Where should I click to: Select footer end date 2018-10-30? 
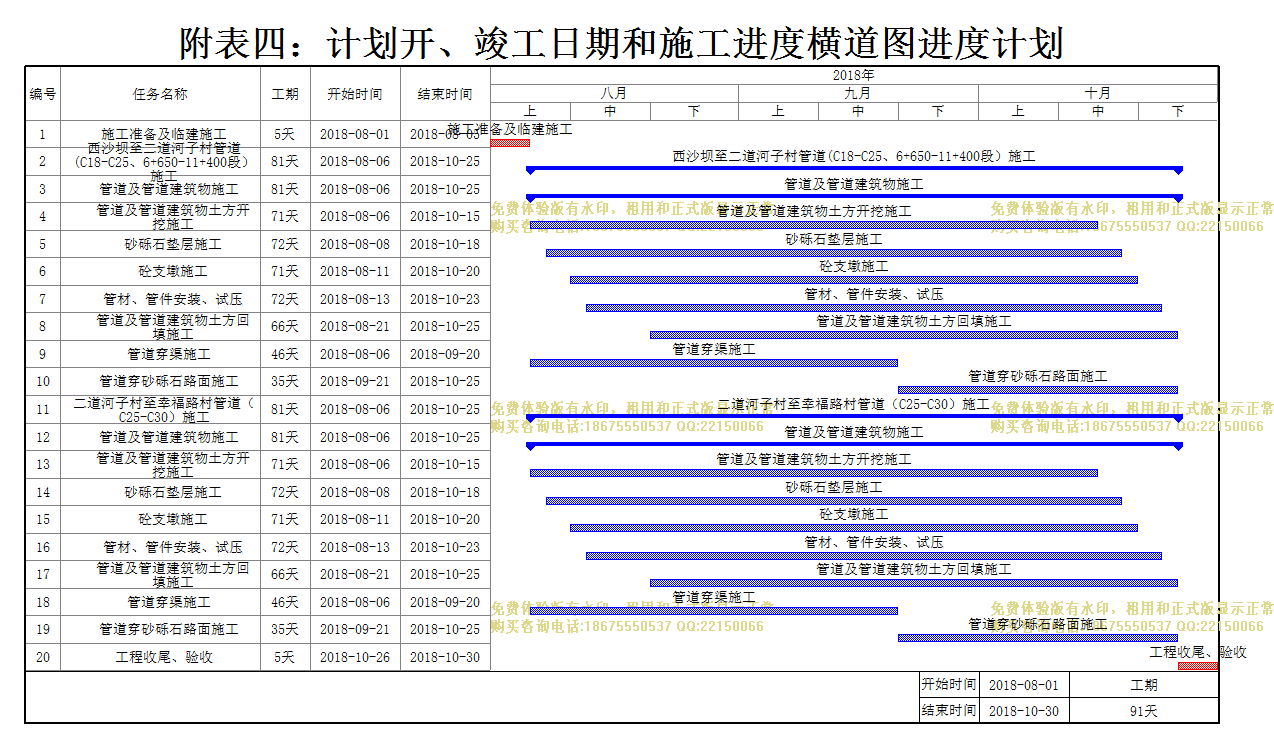click(x=1023, y=711)
